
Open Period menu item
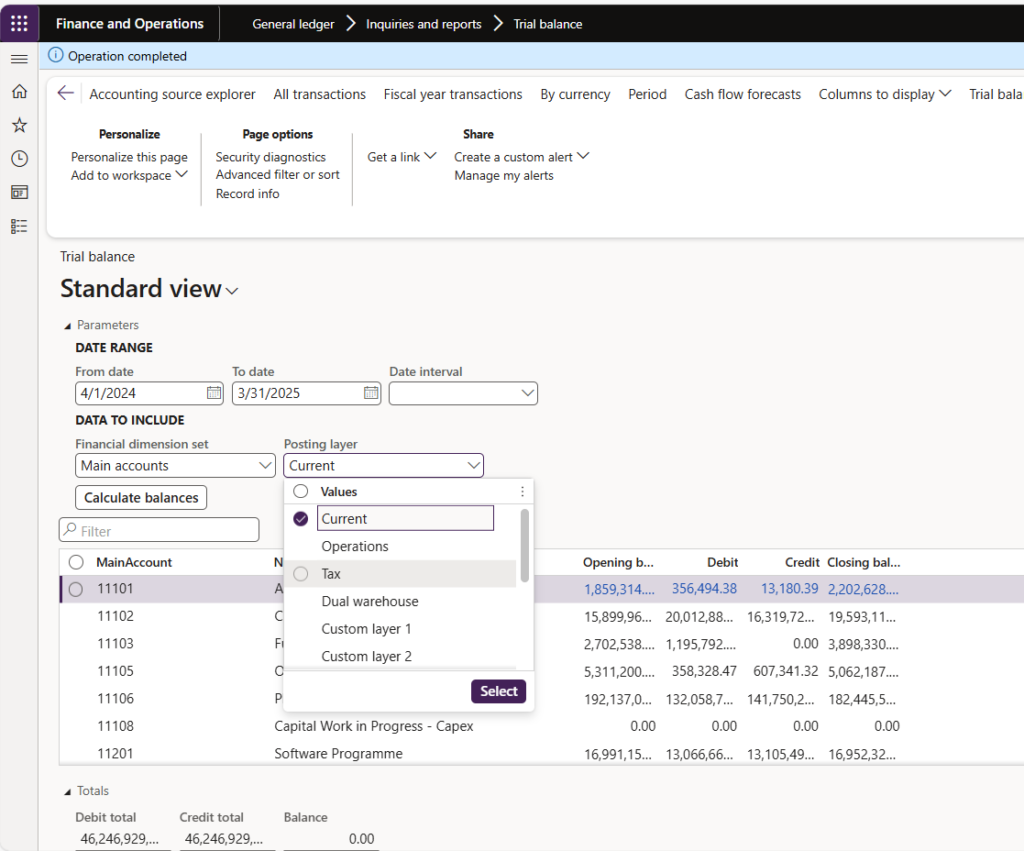[x=647, y=94]
